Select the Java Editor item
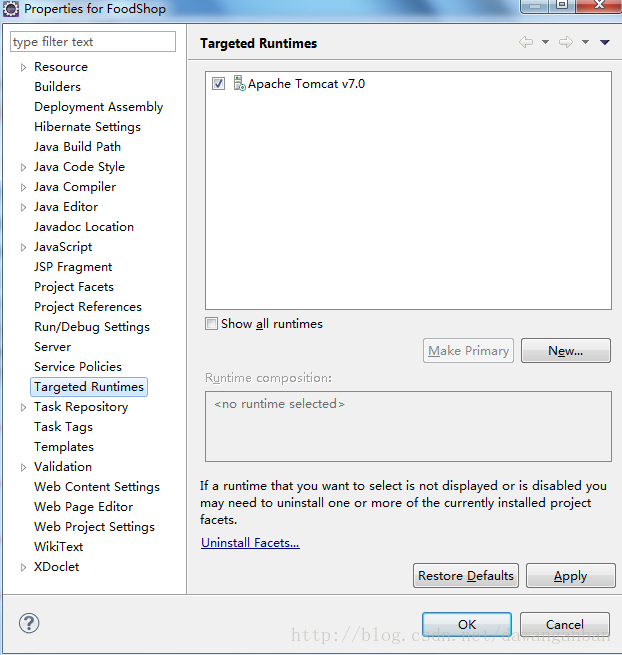 pyautogui.click(x=66, y=207)
